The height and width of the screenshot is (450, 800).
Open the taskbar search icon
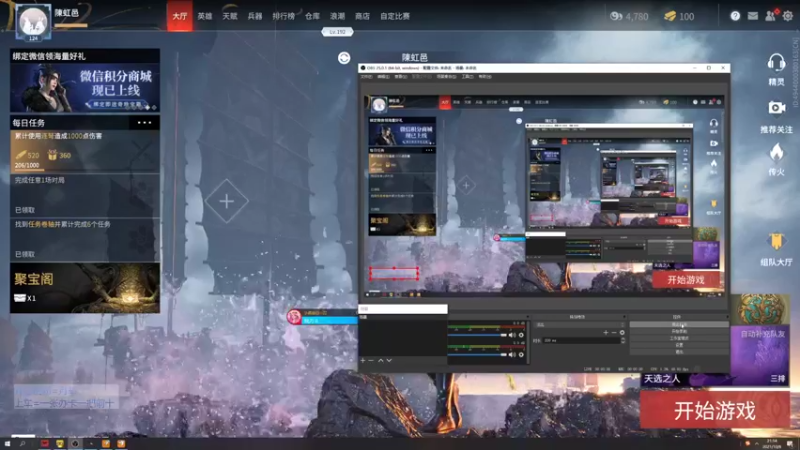(x=22, y=444)
